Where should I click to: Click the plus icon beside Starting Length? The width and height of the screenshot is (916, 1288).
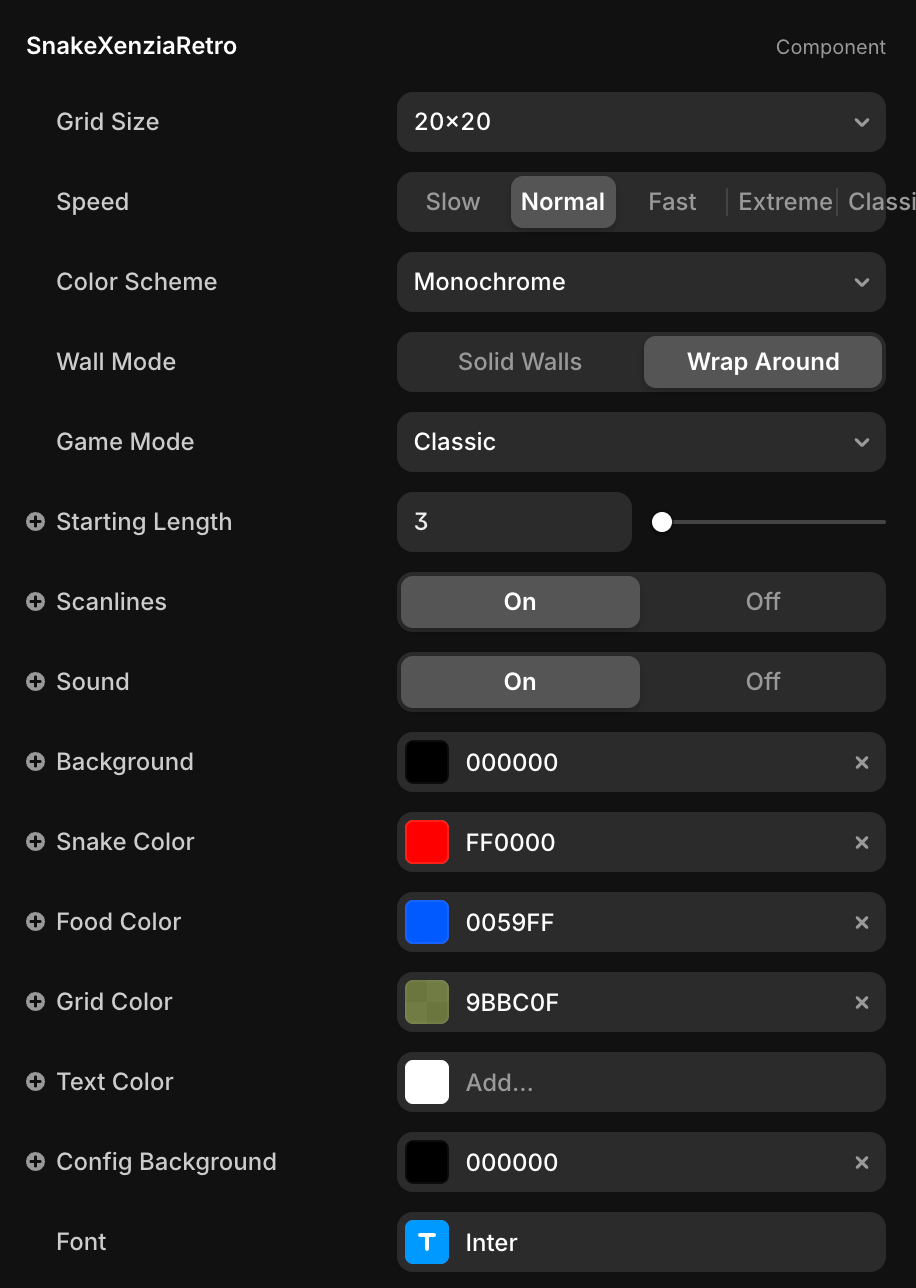[x=35, y=522]
